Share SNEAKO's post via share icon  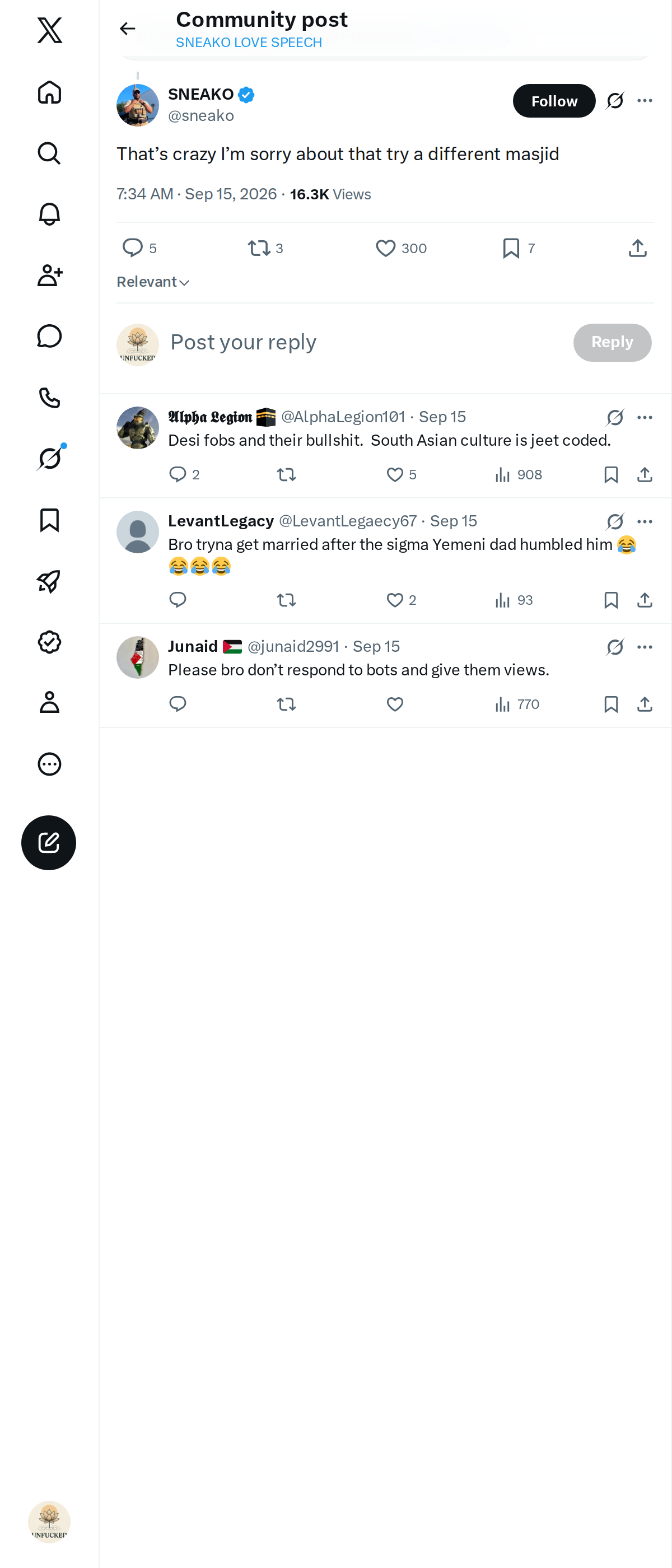[637, 248]
